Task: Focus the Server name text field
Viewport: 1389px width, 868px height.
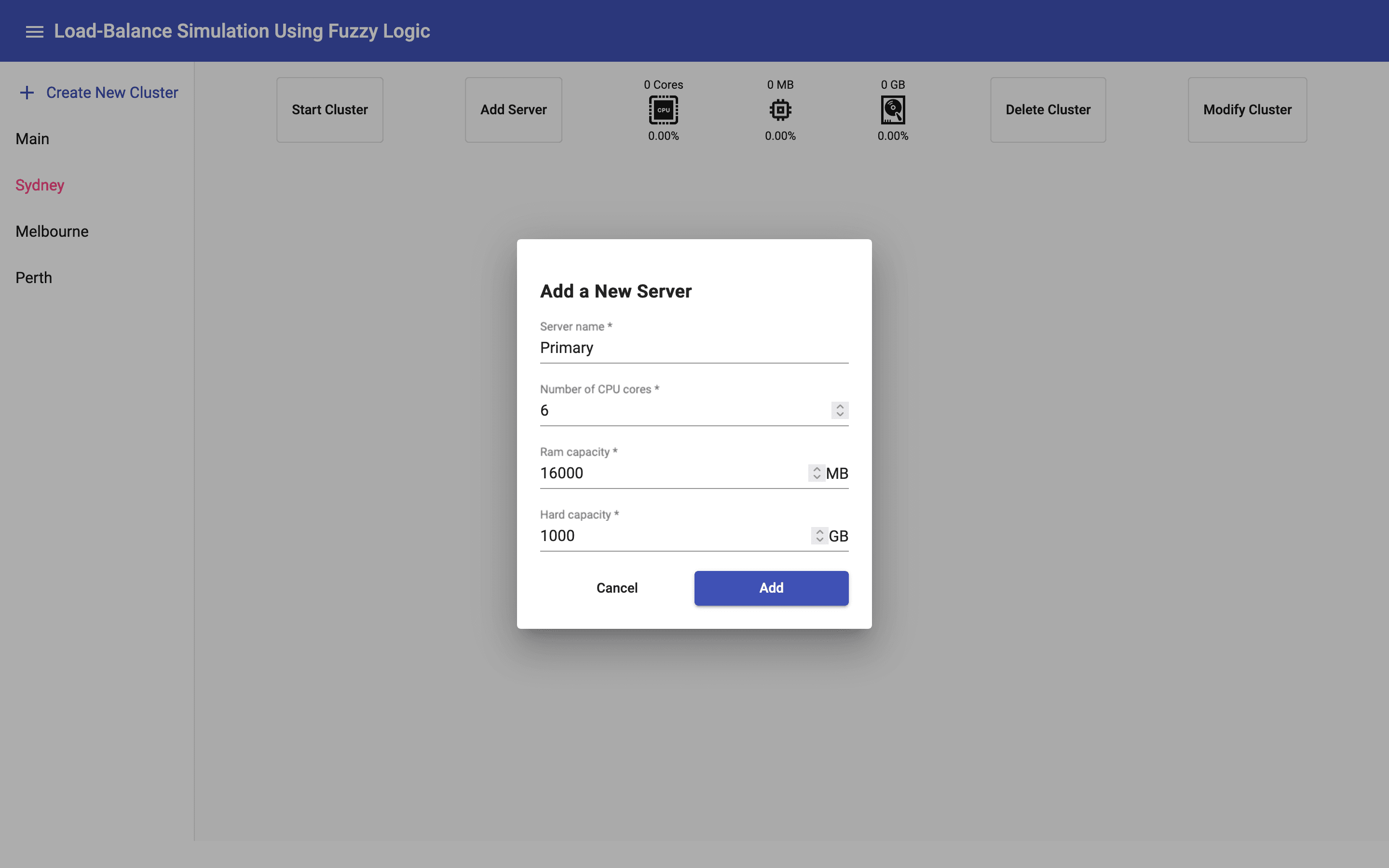Action: tap(694, 348)
